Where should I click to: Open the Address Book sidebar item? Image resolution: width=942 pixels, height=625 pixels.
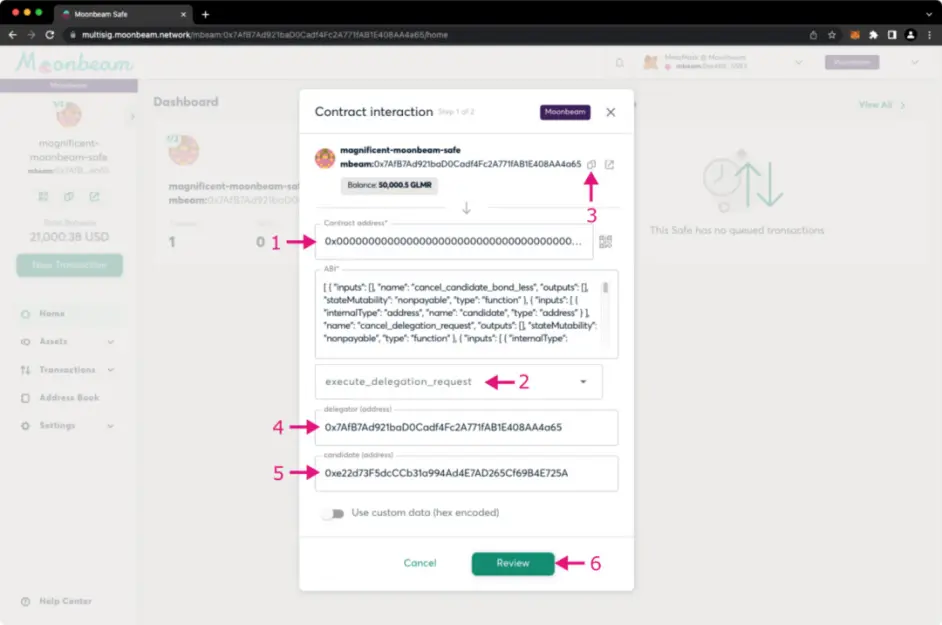[68, 398]
